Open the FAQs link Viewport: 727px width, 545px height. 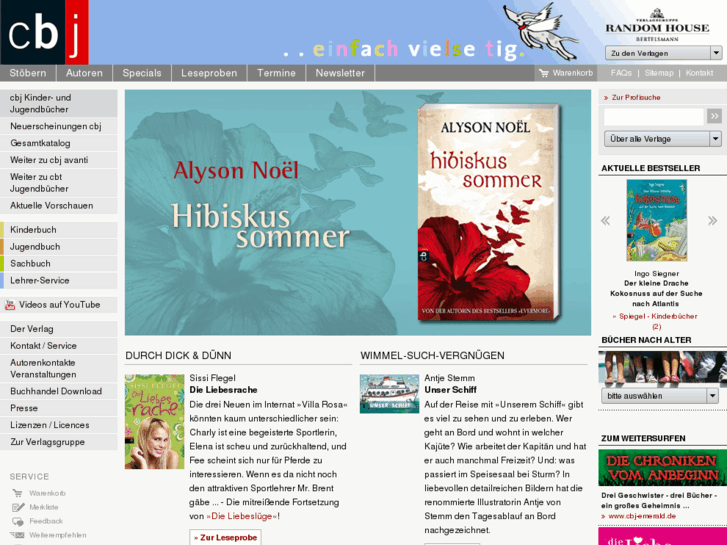point(621,73)
